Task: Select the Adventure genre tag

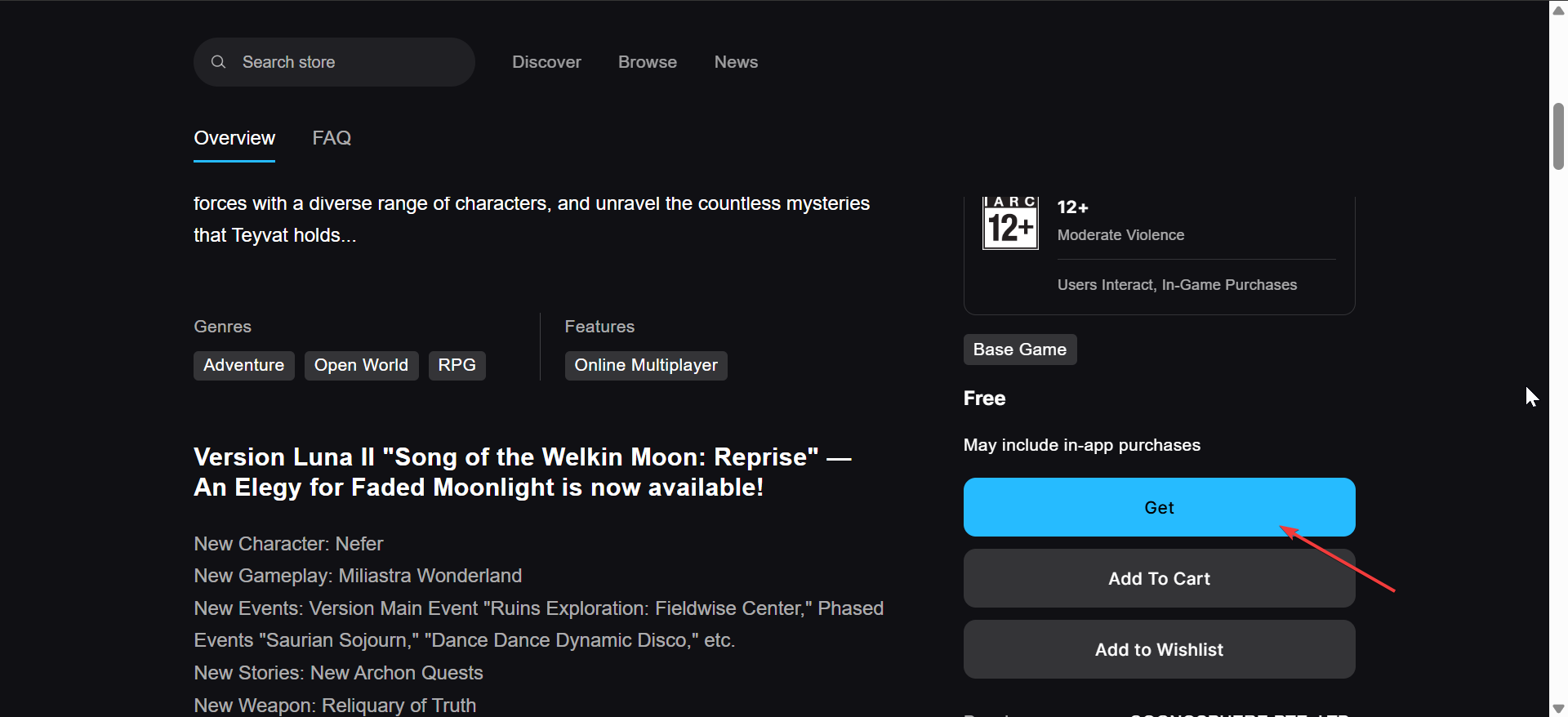Action: tap(243, 365)
